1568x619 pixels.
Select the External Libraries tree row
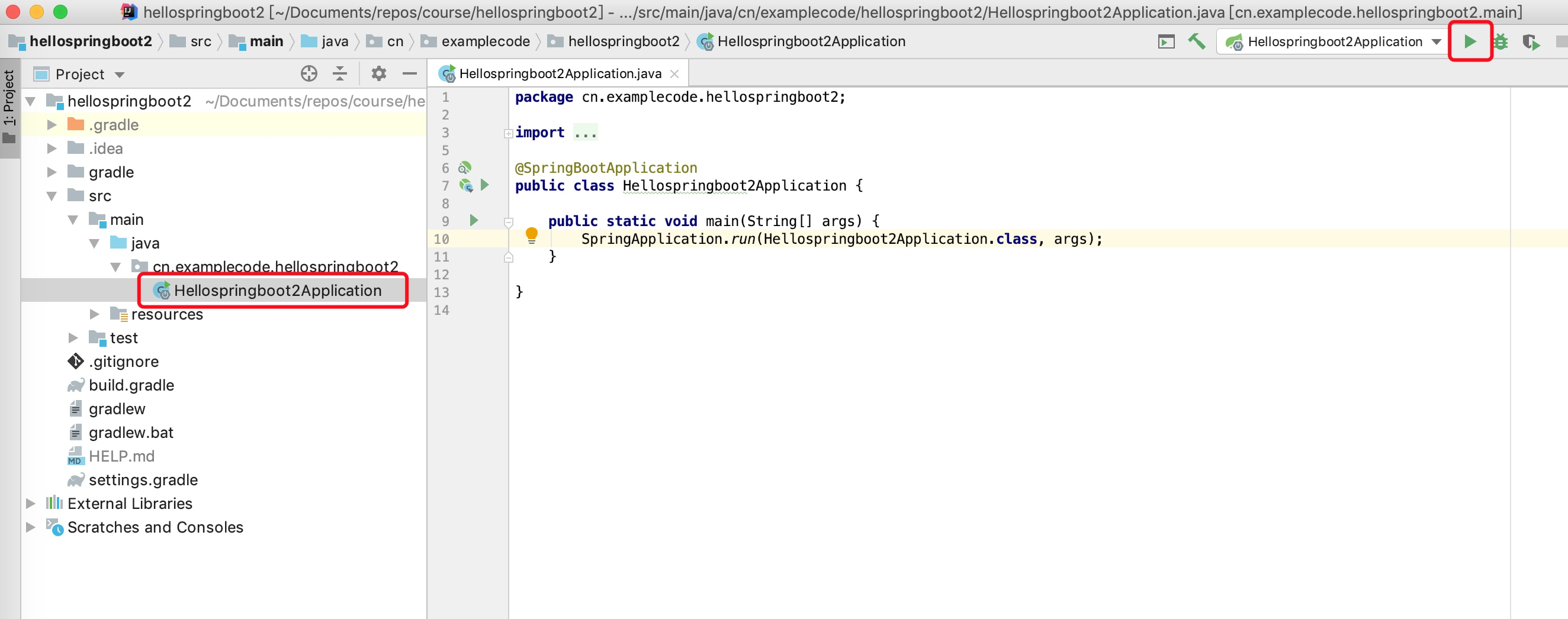pyautogui.click(x=224, y=504)
